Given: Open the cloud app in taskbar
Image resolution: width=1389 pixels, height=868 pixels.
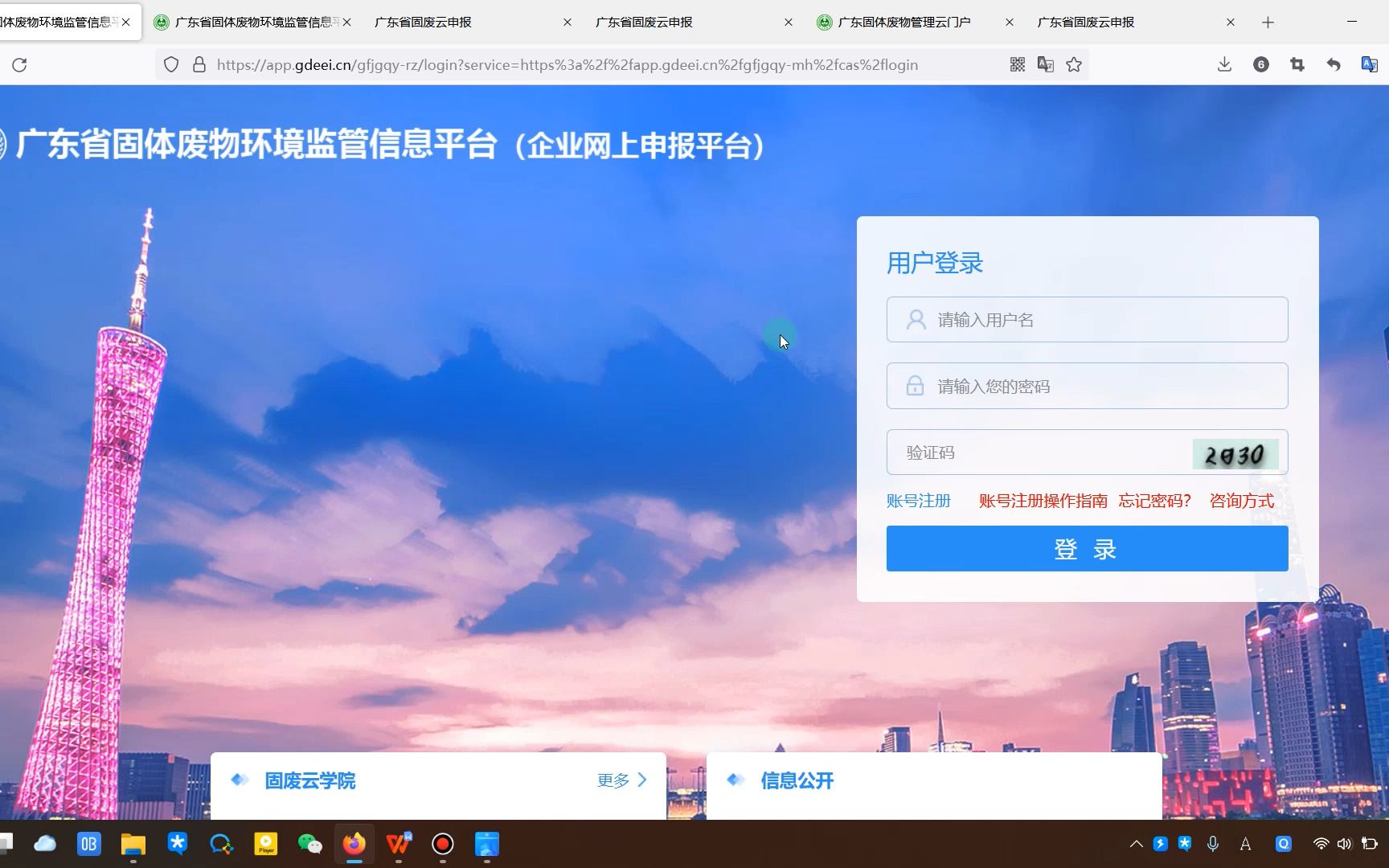Looking at the screenshot, I should (x=45, y=844).
